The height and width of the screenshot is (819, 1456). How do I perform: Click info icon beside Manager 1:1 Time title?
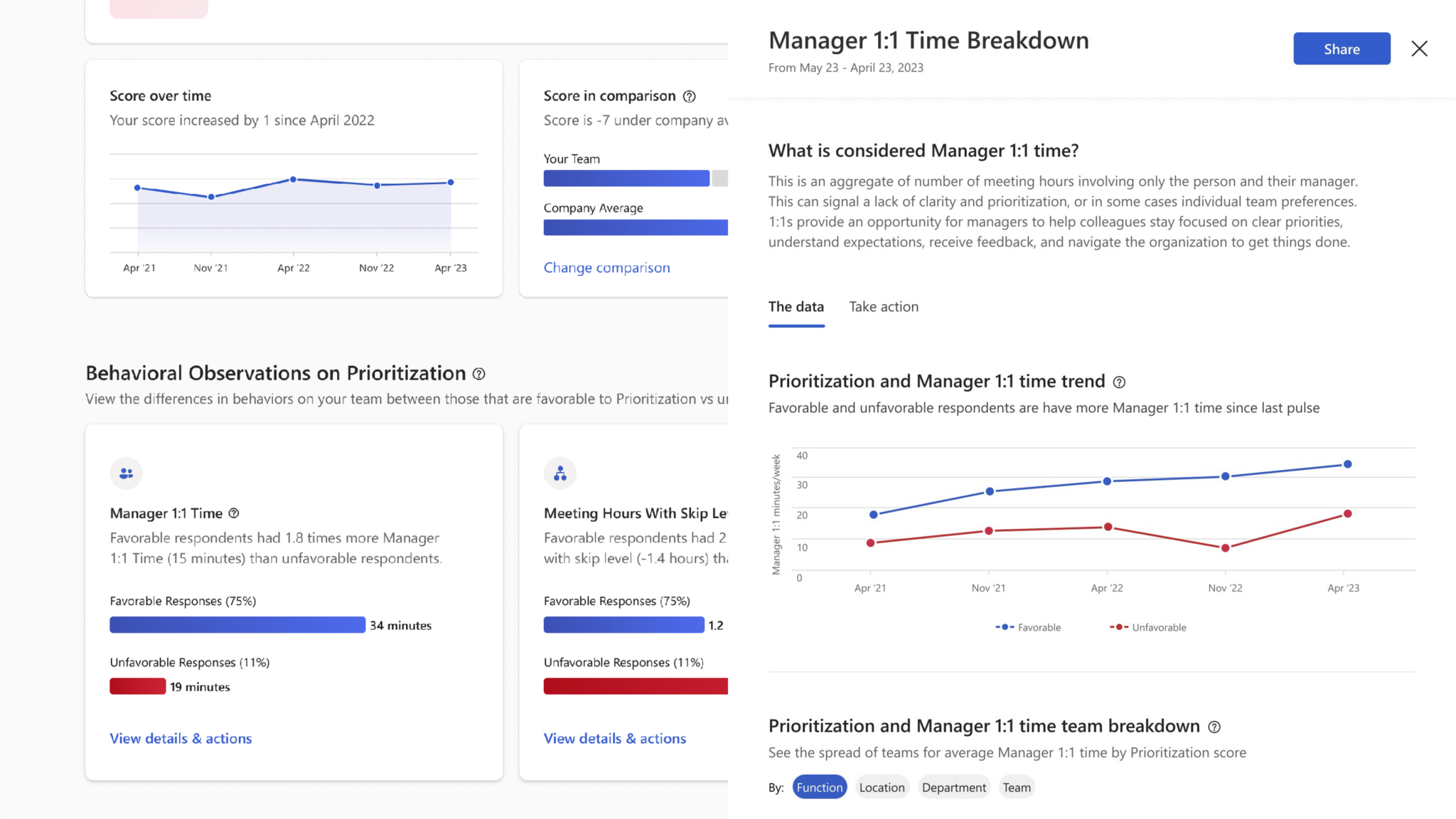click(x=234, y=513)
